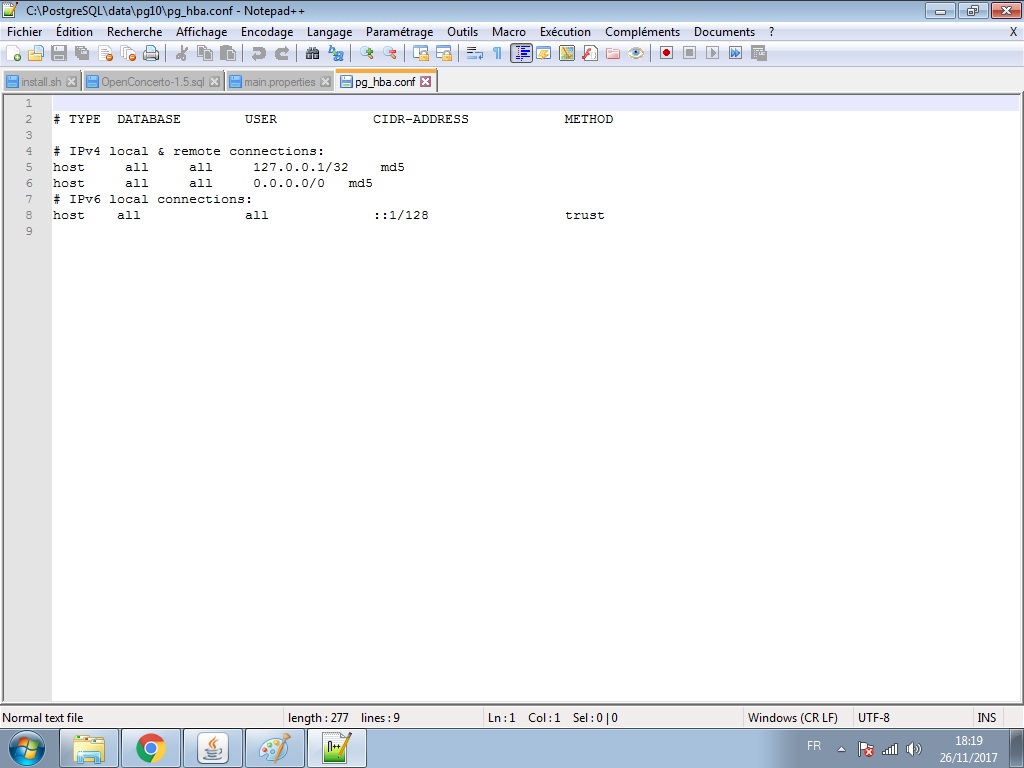Click the Open file folder icon
1024x768 pixels.
coord(36,53)
